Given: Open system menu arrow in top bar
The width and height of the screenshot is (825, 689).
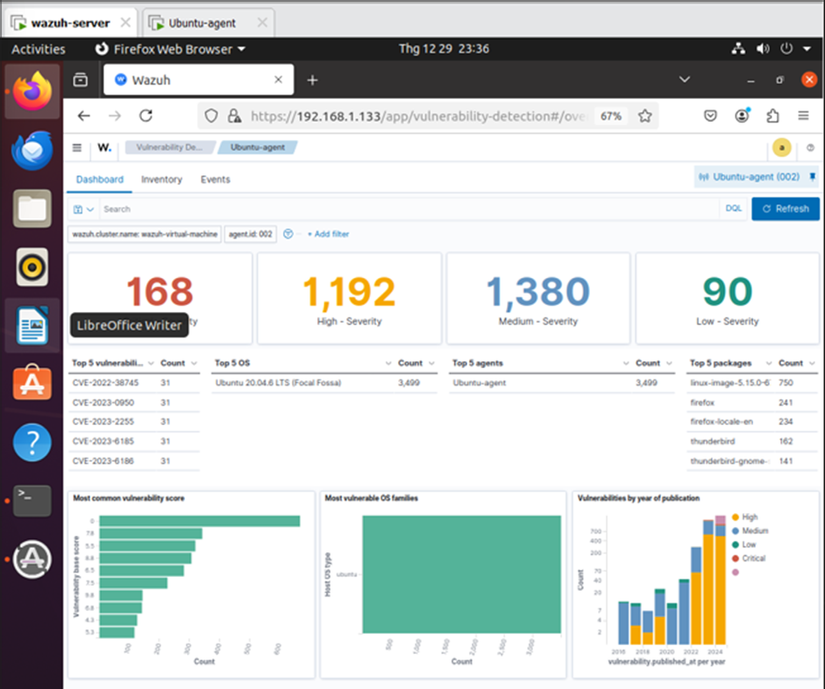Looking at the screenshot, I should click(807, 49).
